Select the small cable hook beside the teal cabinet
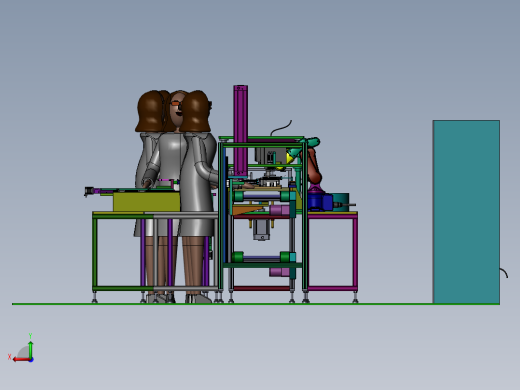This screenshot has height=390, width=520. [504, 273]
